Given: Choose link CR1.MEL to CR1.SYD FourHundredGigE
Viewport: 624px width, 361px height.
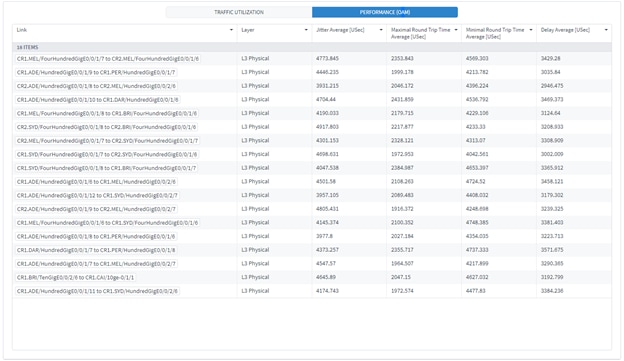Looking at the screenshot, I should pos(107,223).
